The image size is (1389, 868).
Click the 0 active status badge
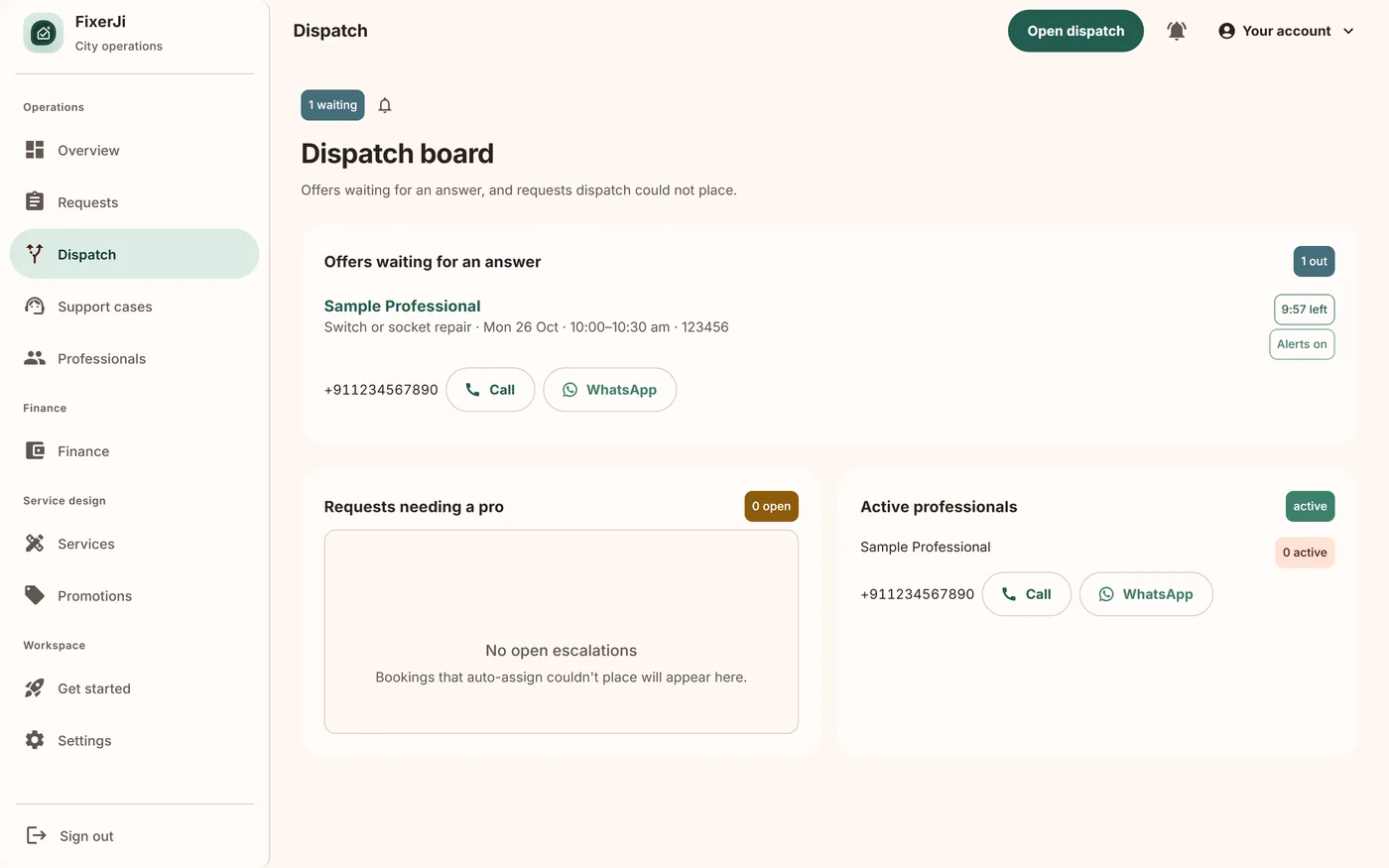point(1305,553)
